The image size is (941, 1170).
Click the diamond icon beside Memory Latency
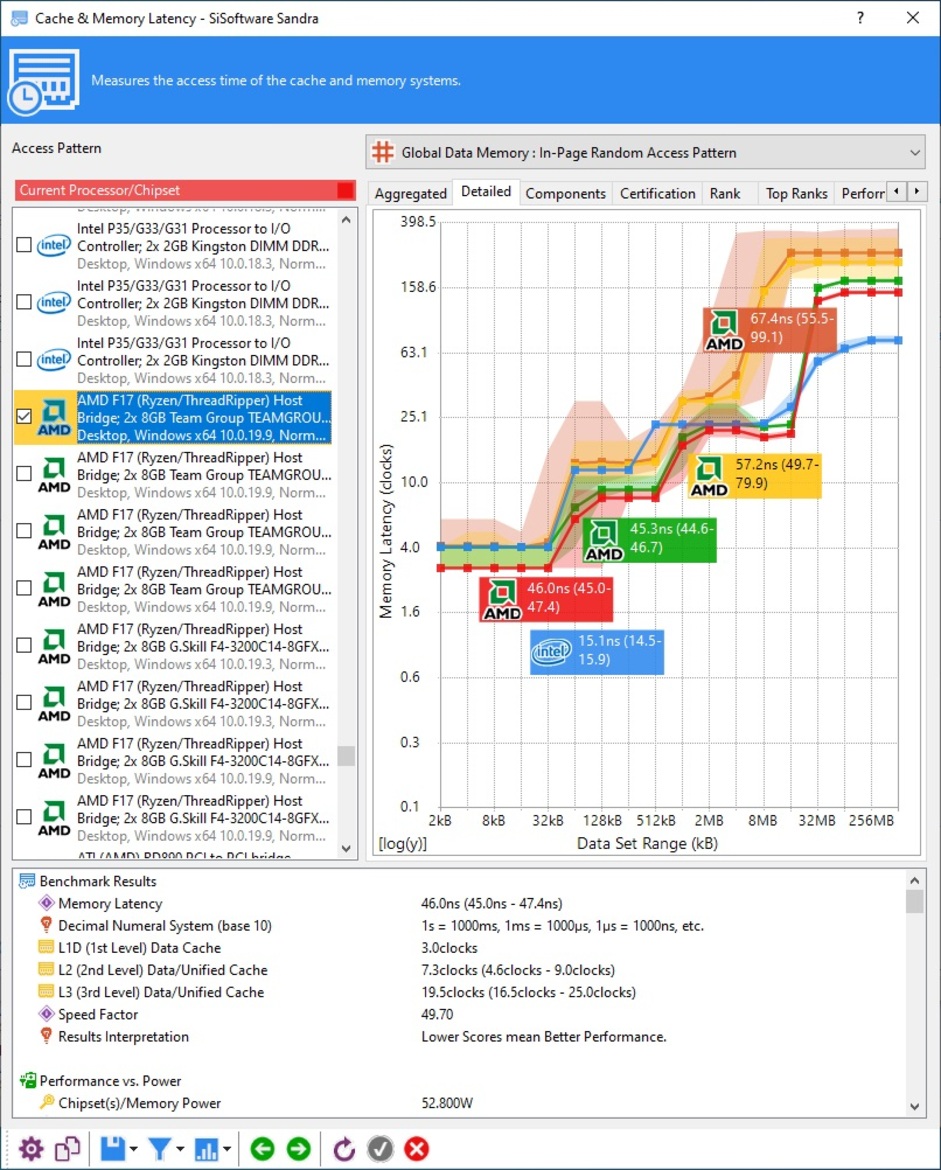point(46,903)
